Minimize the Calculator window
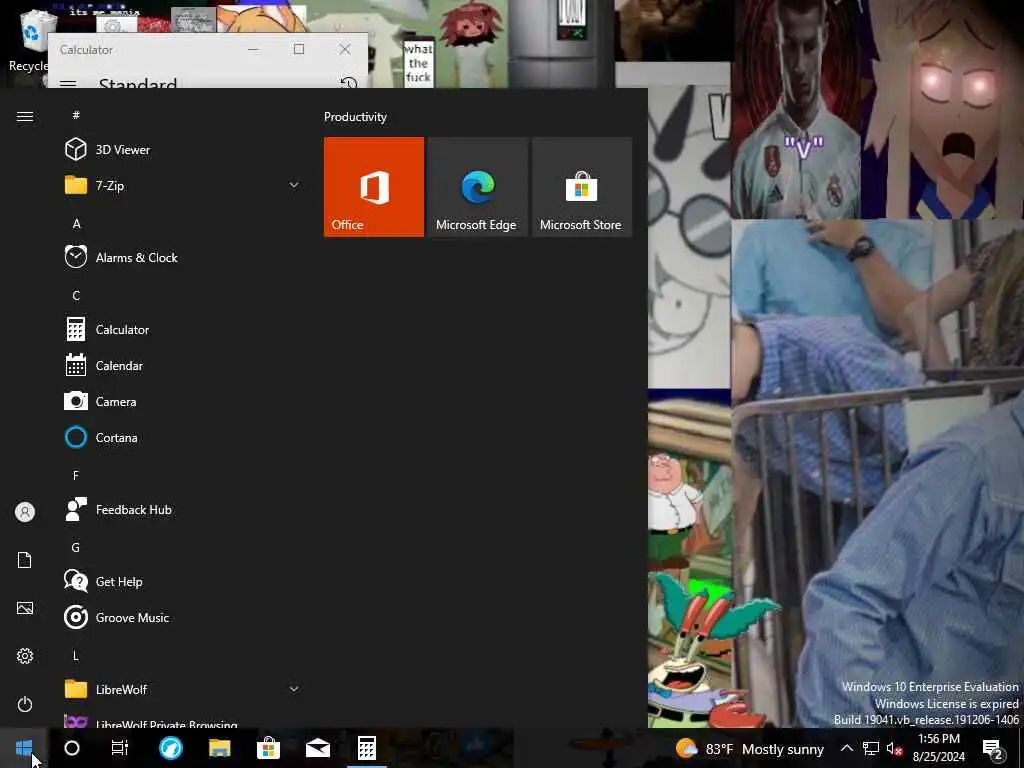 click(253, 49)
